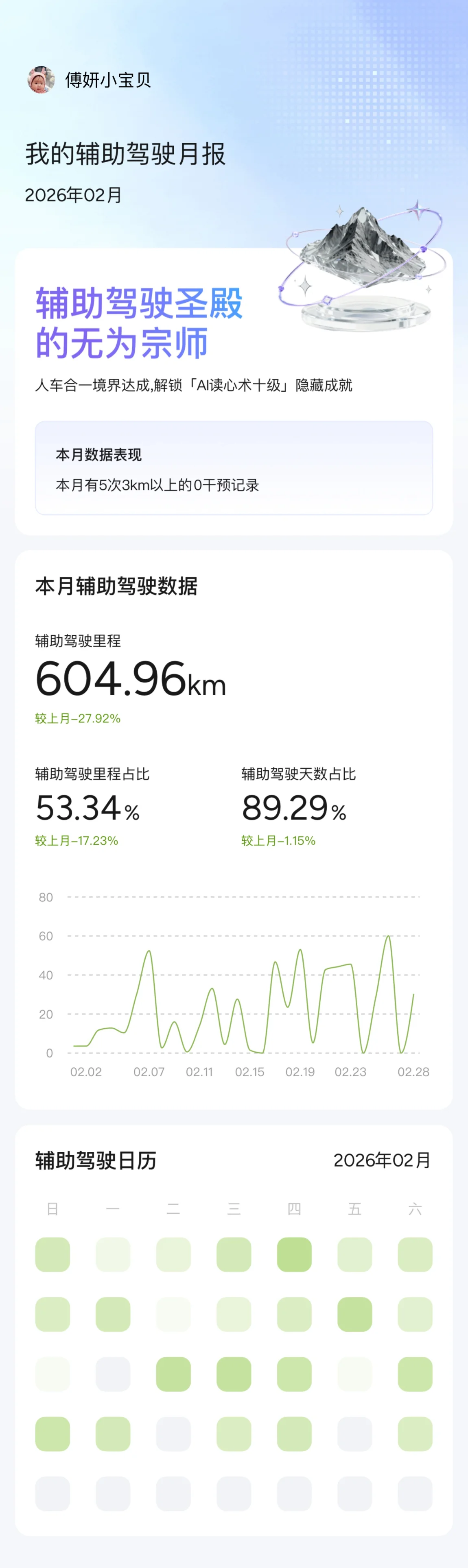Tap the 02.07 label on chart axis
Screen dimensions: 468x1568
[x=149, y=1071]
